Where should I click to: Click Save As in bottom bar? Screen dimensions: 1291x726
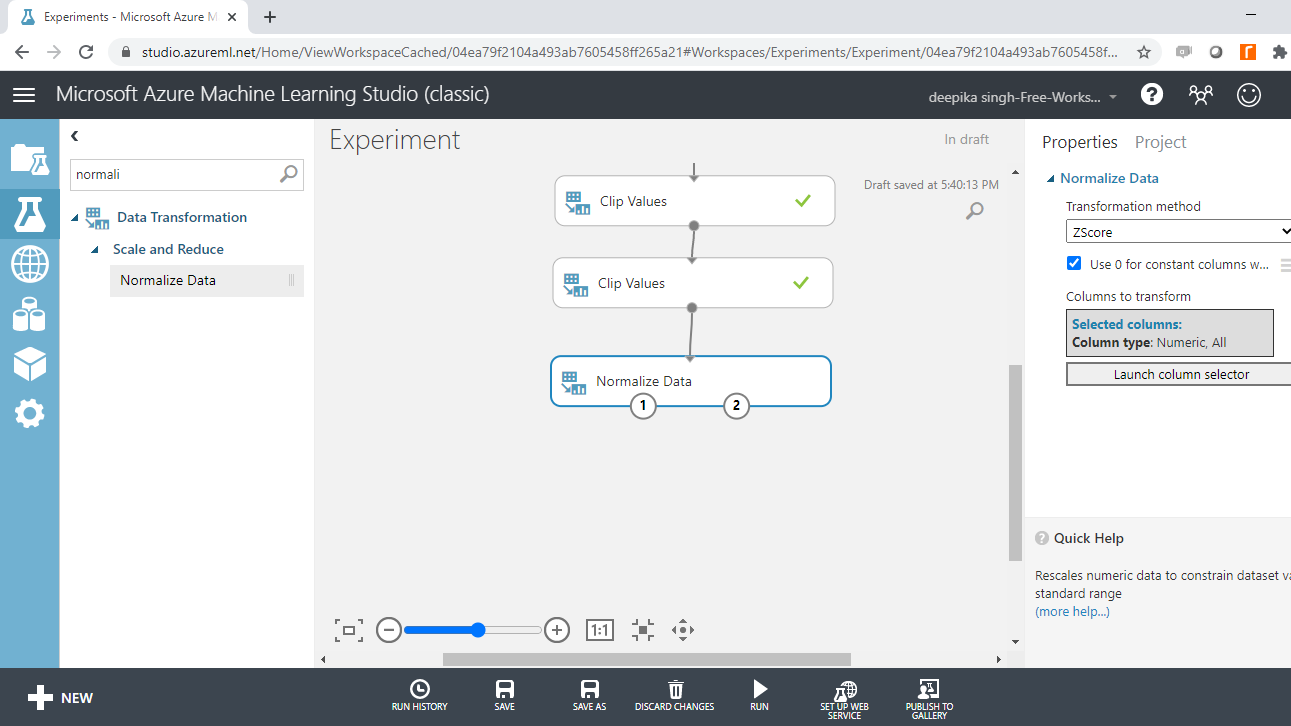(589, 696)
